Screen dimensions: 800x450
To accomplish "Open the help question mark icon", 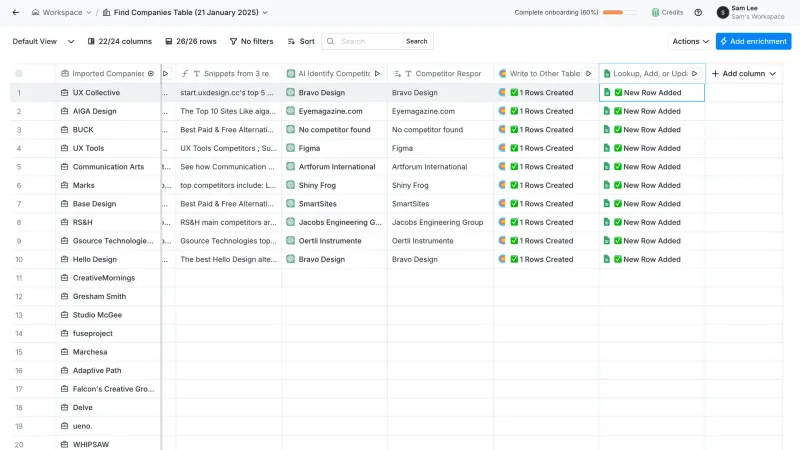I will click(698, 12).
